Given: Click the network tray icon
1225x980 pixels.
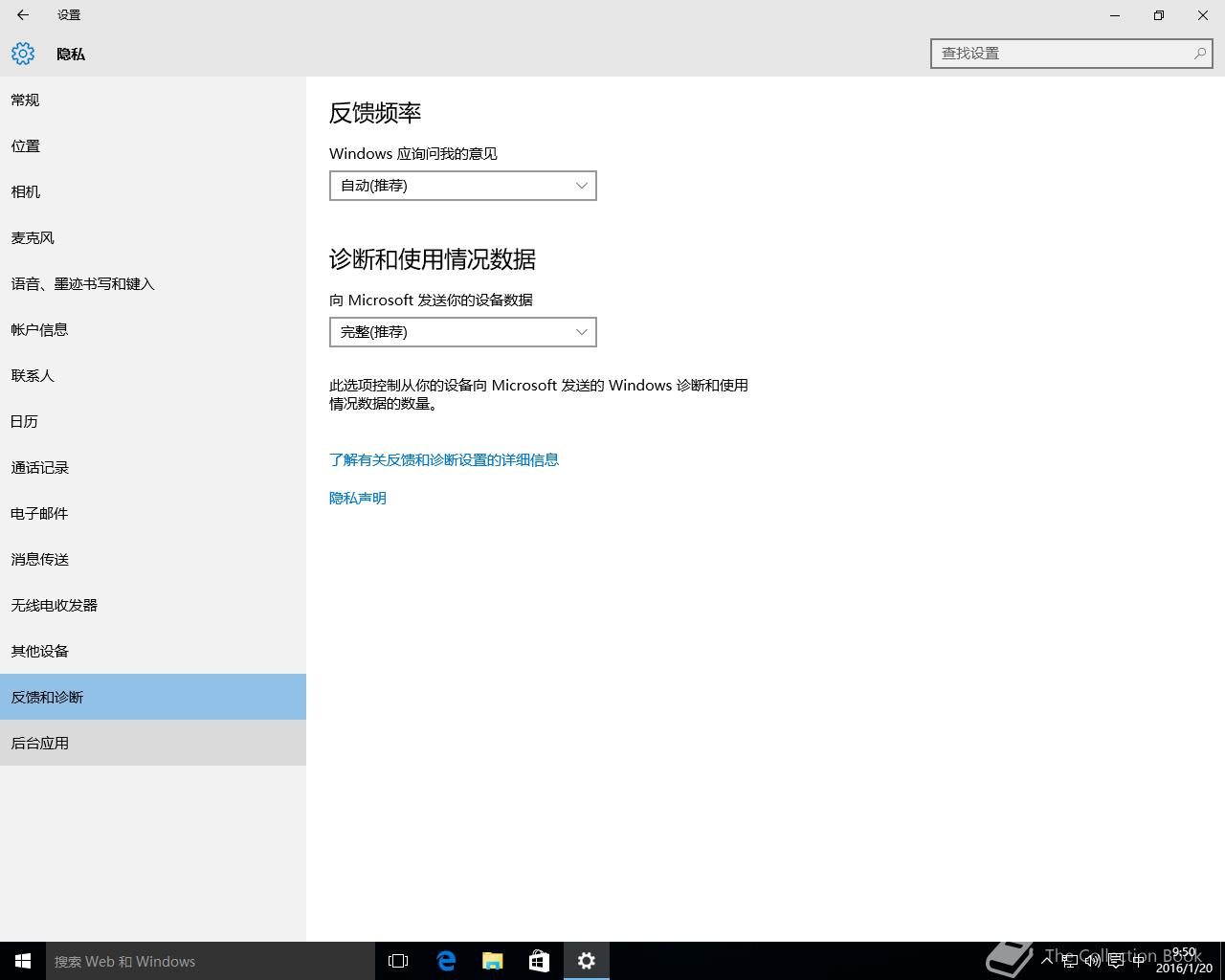Looking at the screenshot, I should 1070,961.
